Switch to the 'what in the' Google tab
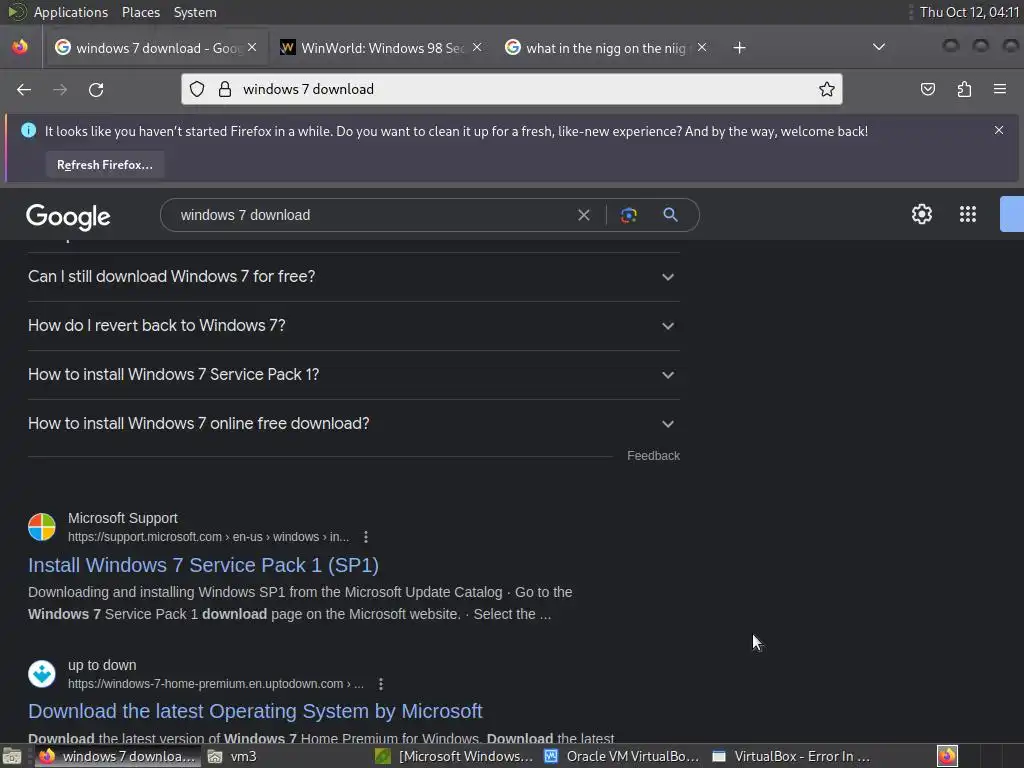1024x768 pixels. pos(605,48)
